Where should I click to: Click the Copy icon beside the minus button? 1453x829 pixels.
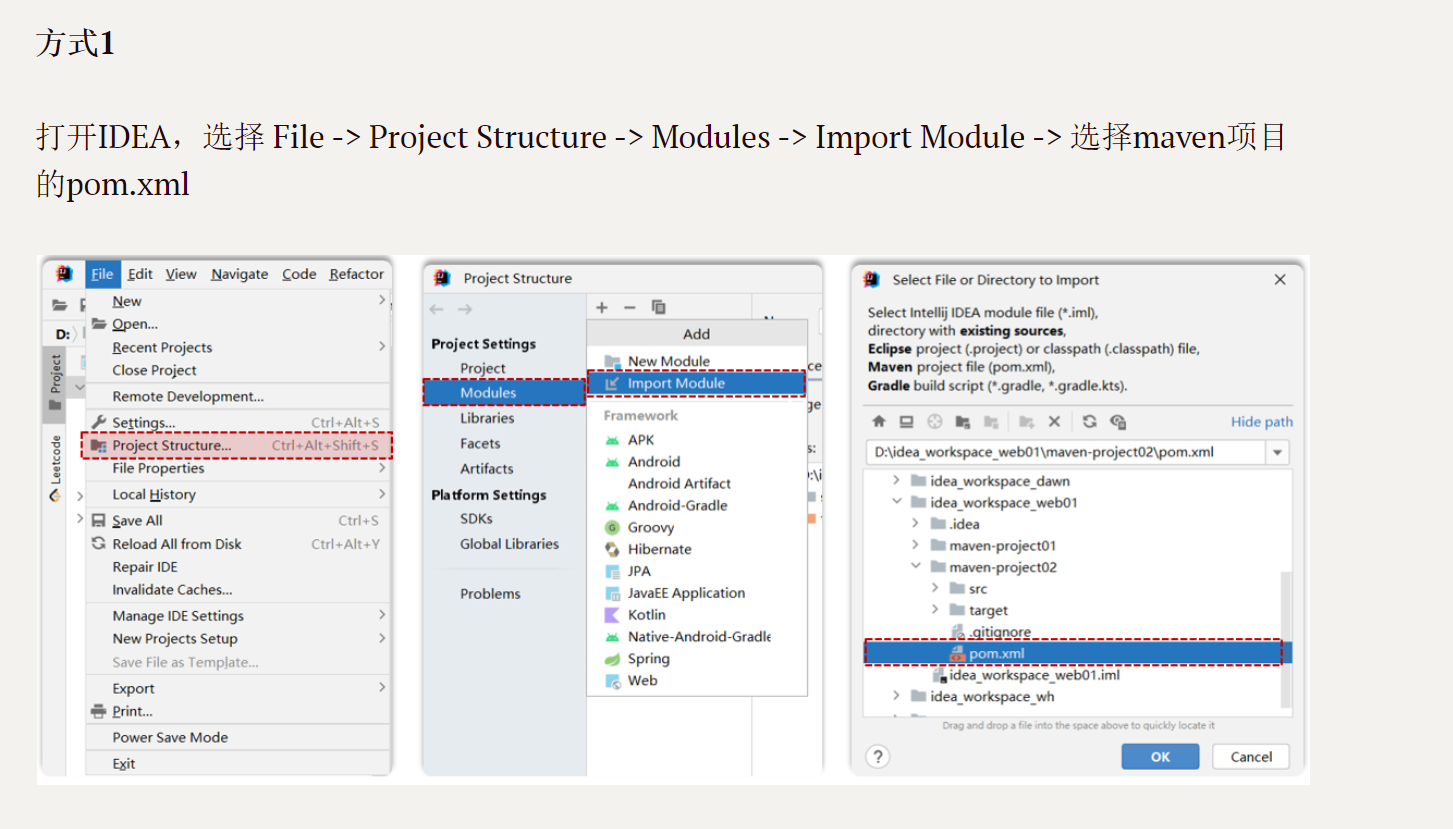658,308
